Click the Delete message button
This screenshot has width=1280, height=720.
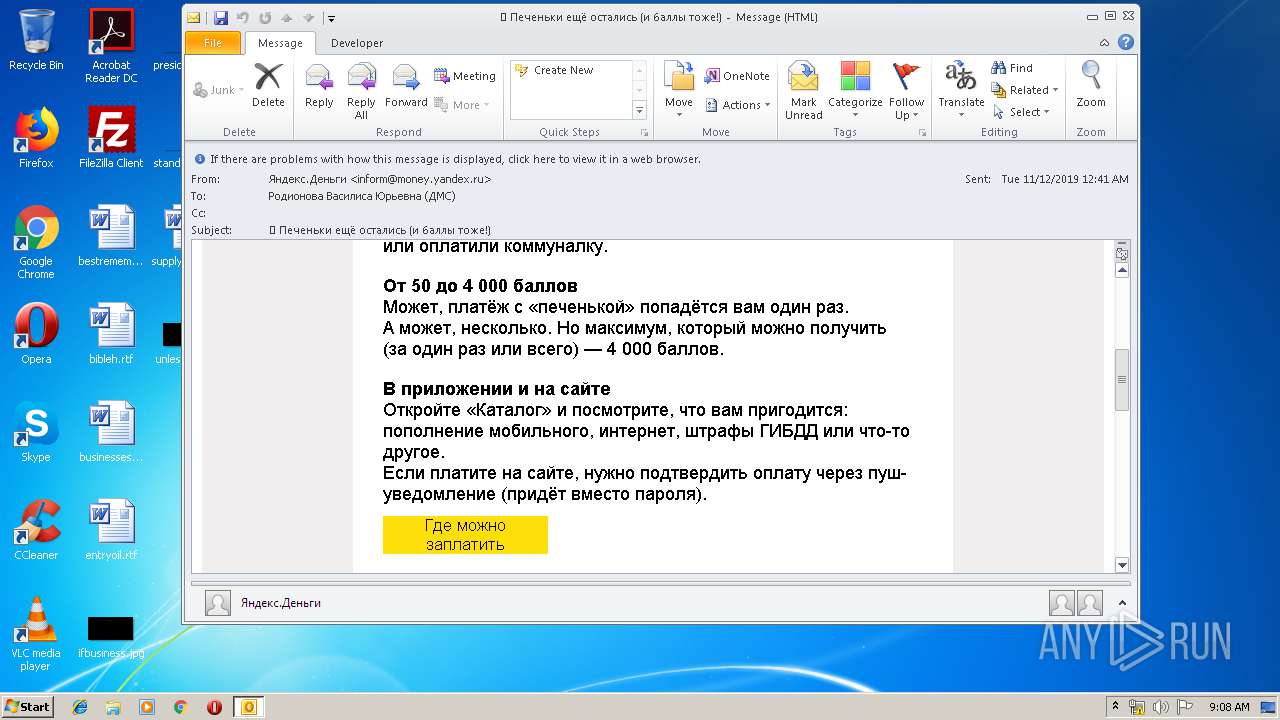coord(268,86)
